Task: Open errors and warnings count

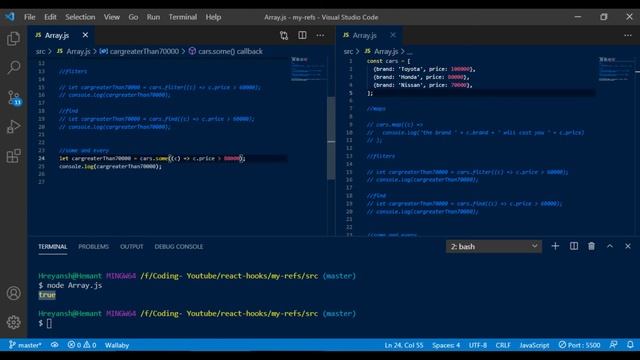Action: (x=82, y=345)
